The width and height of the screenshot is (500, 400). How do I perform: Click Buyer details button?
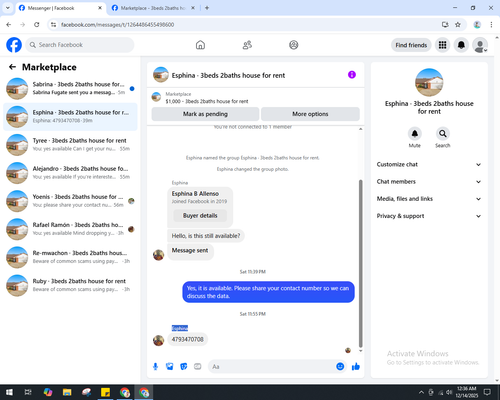[x=200, y=216]
